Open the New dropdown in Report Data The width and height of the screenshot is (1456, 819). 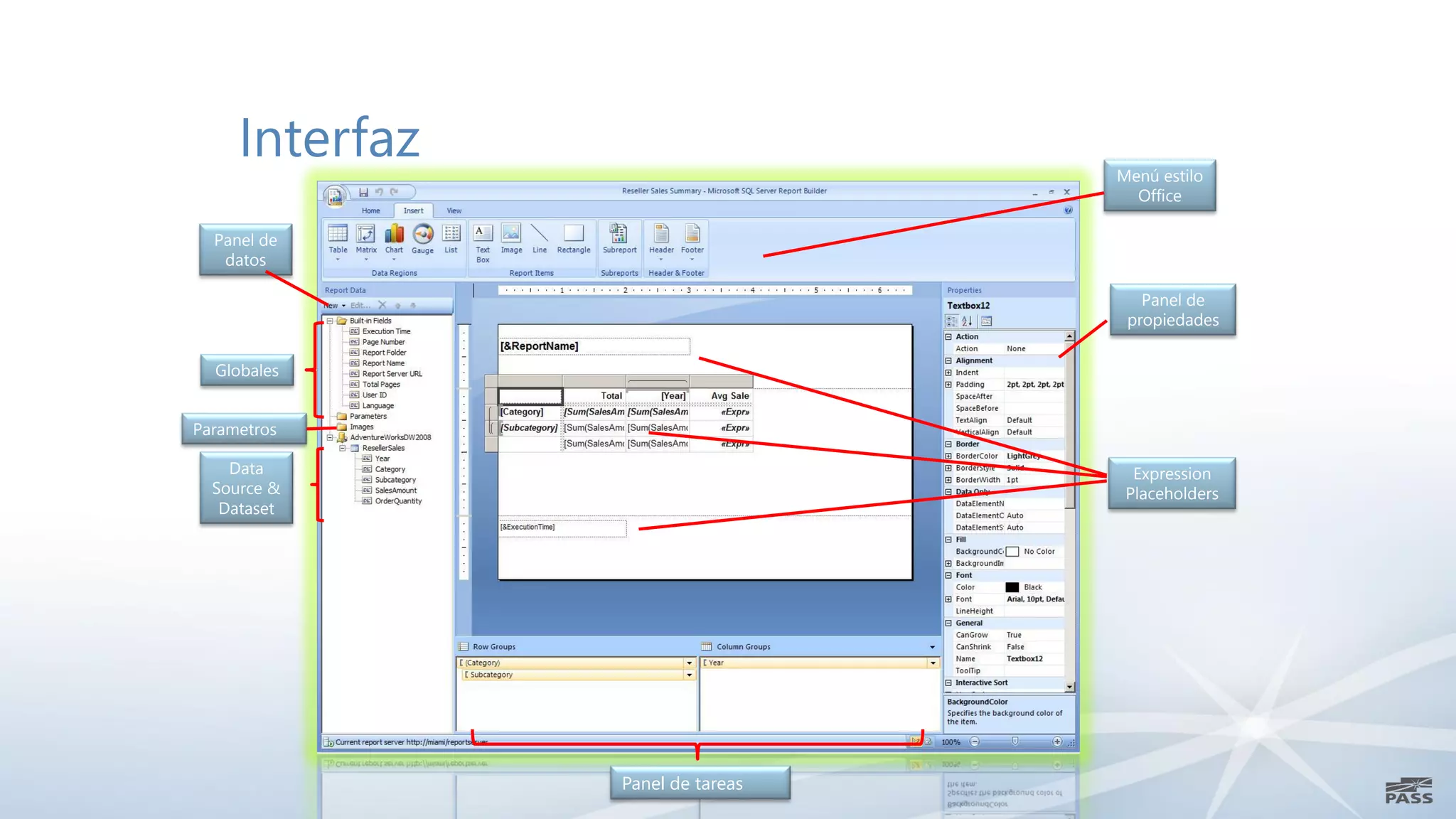335,306
